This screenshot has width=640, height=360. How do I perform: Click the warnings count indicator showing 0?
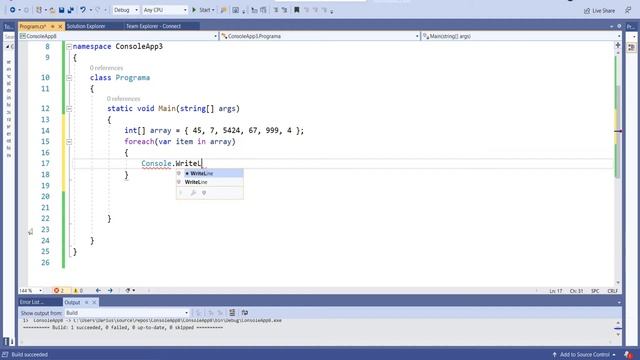pos(78,291)
